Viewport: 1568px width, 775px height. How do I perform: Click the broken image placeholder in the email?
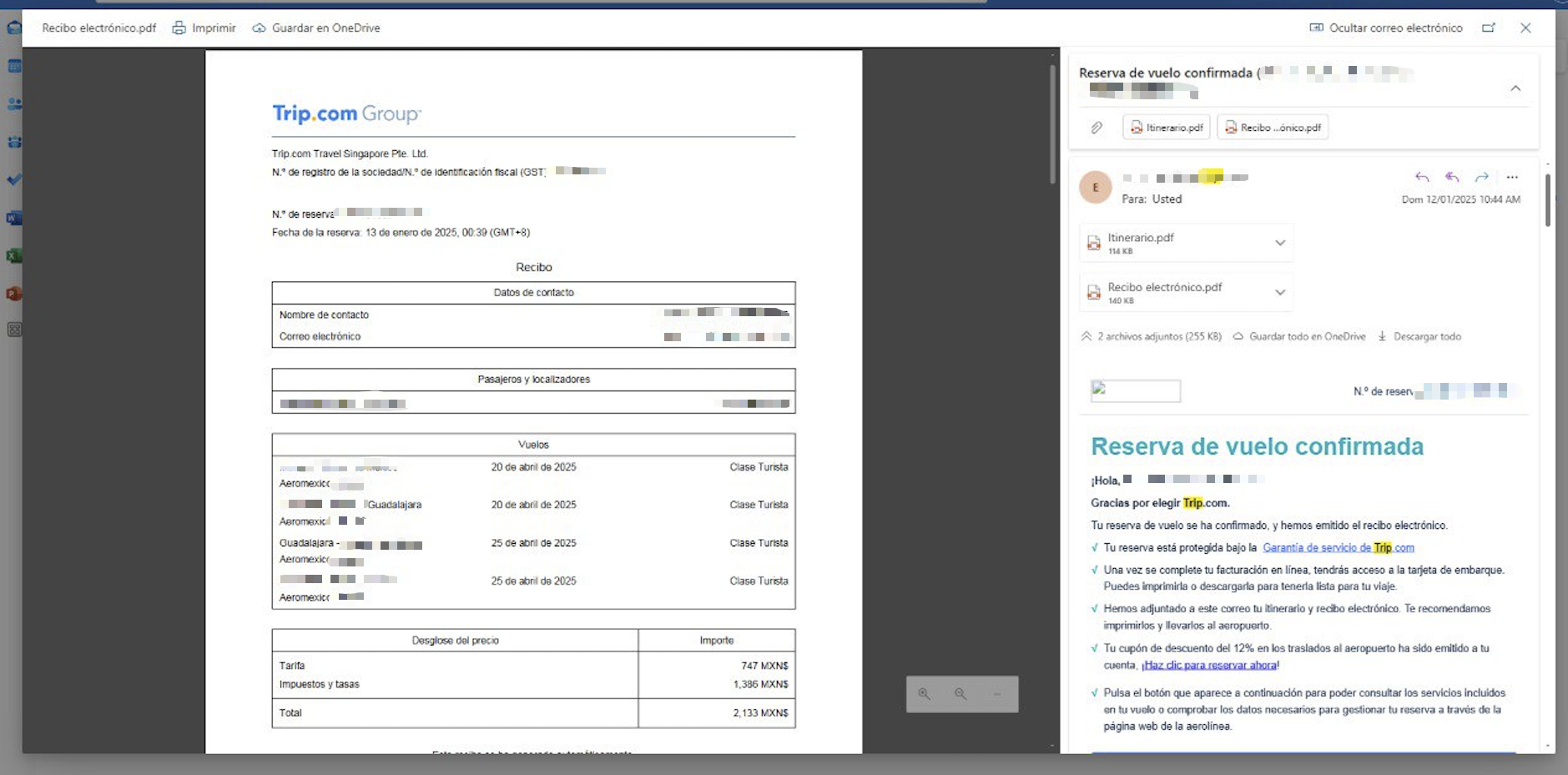1136,390
